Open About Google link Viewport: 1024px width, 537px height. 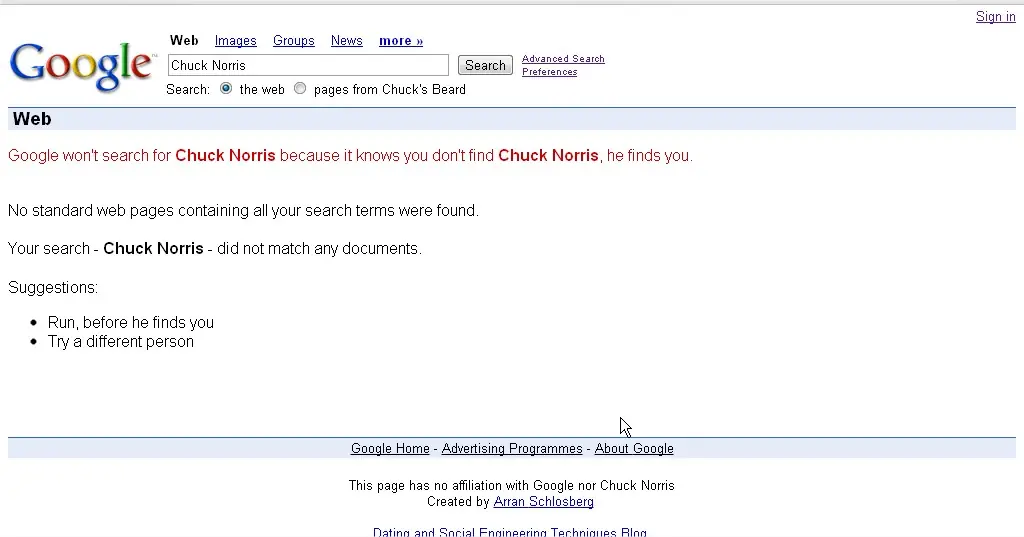click(634, 448)
